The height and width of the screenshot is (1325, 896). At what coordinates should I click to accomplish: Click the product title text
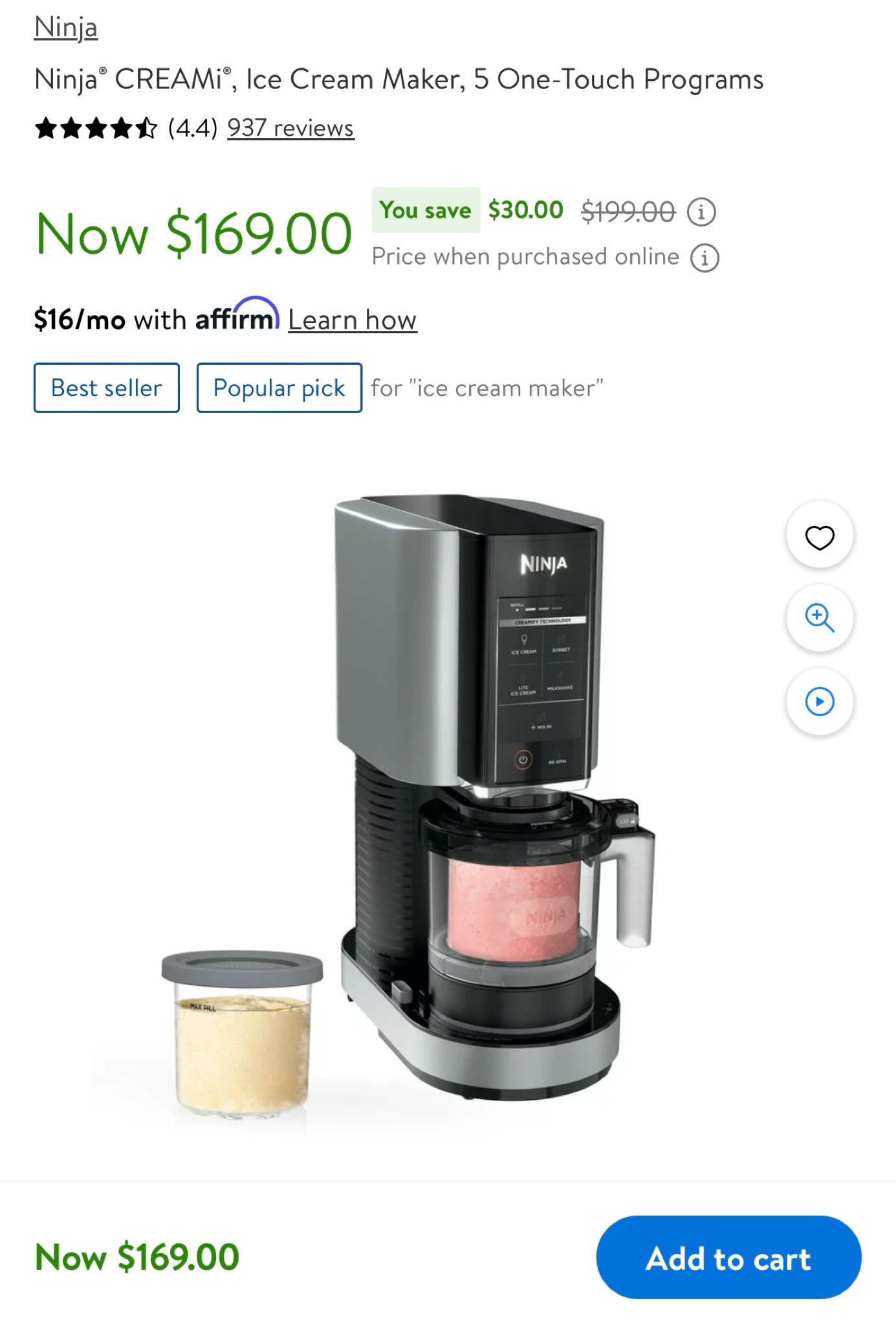coord(399,80)
